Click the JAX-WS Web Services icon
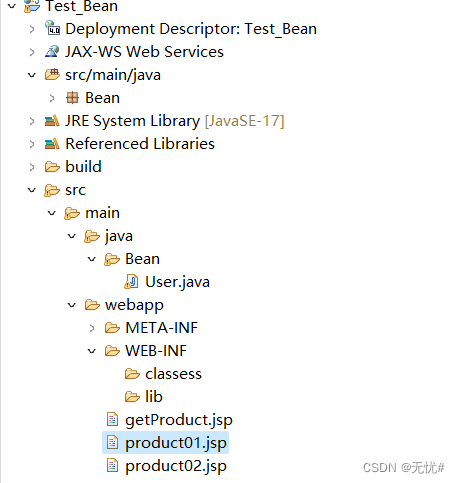 (52, 51)
